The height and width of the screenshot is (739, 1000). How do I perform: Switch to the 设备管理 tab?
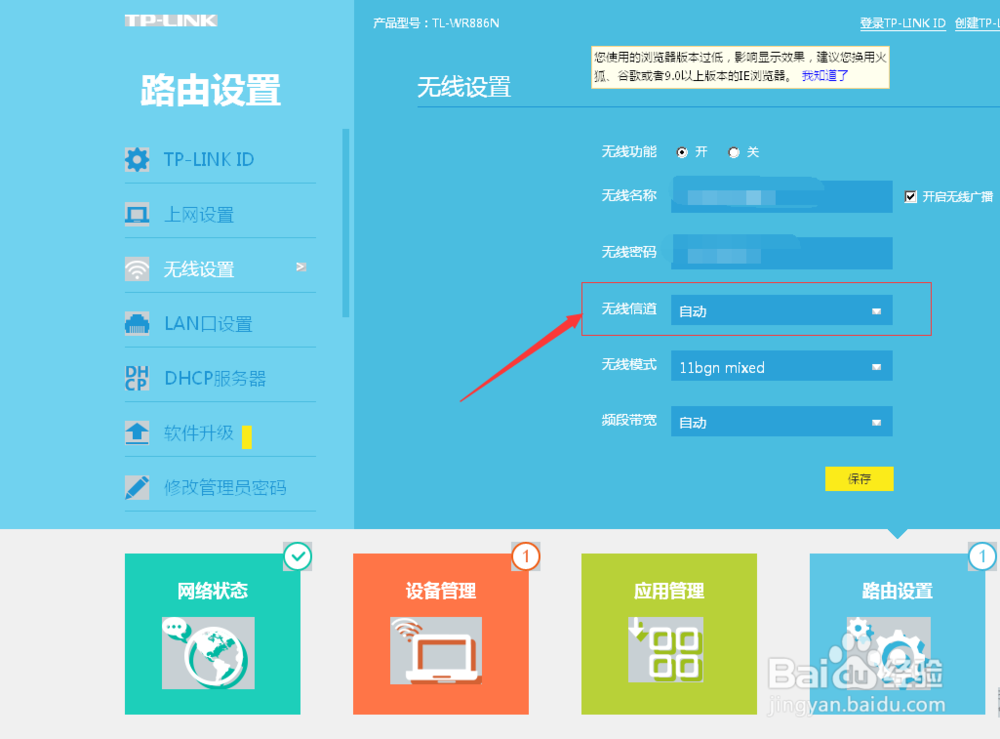click(x=440, y=635)
